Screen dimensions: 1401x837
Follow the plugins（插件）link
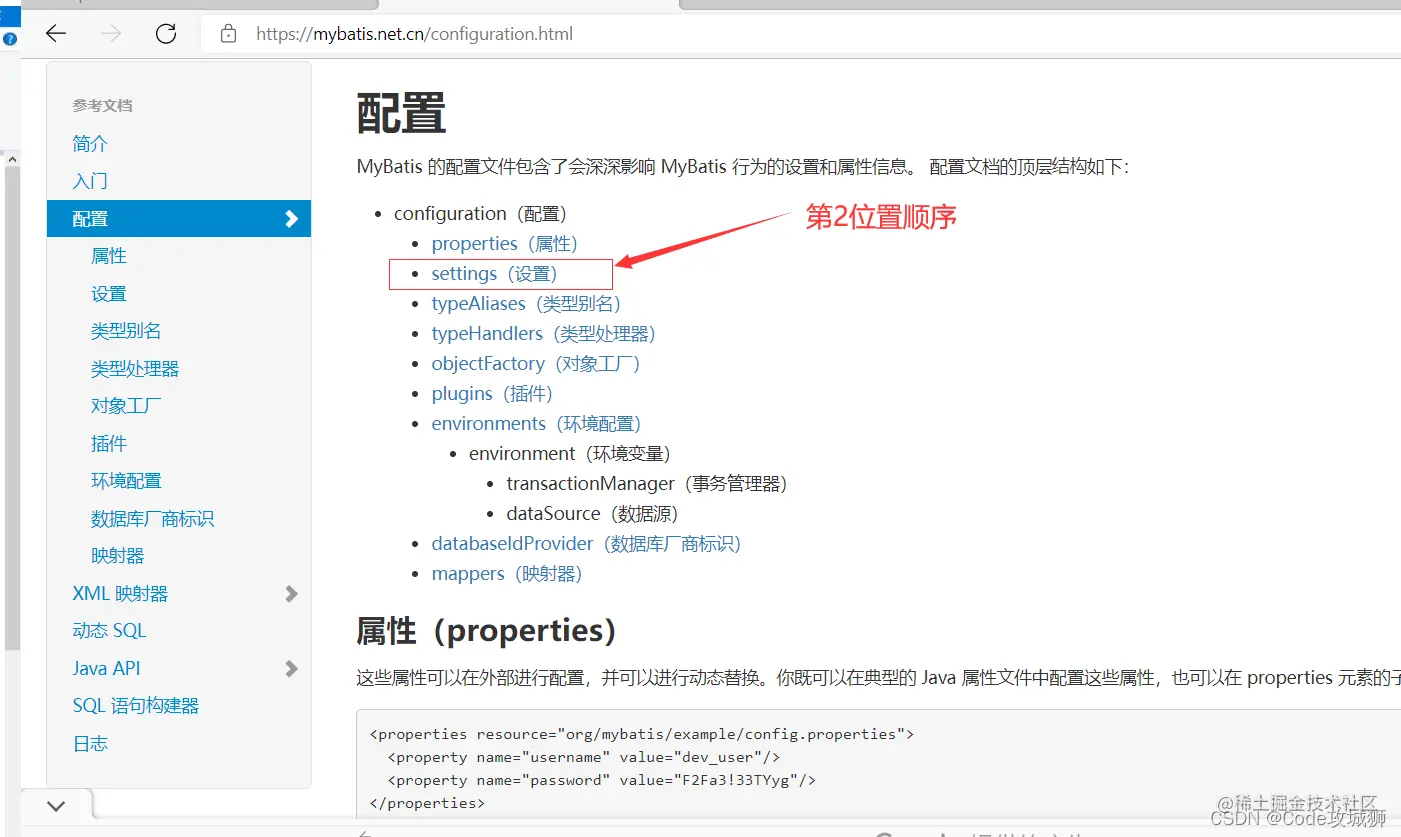[492, 393]
